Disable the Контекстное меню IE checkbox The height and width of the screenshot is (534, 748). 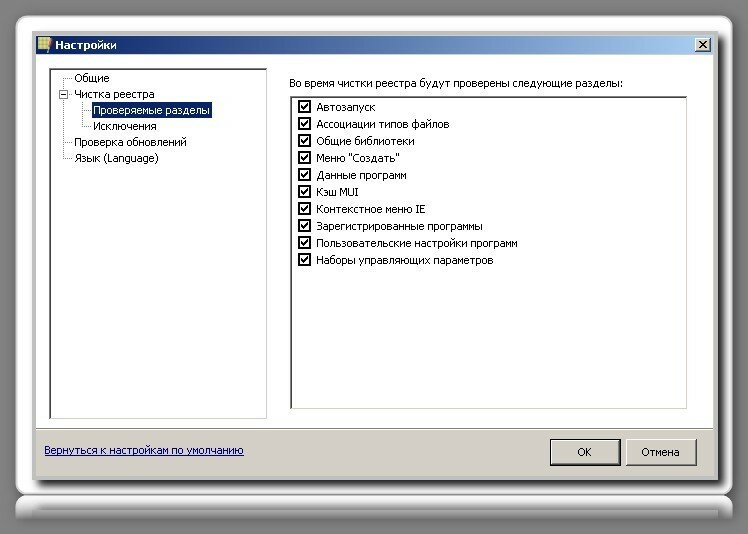[304, 209]
